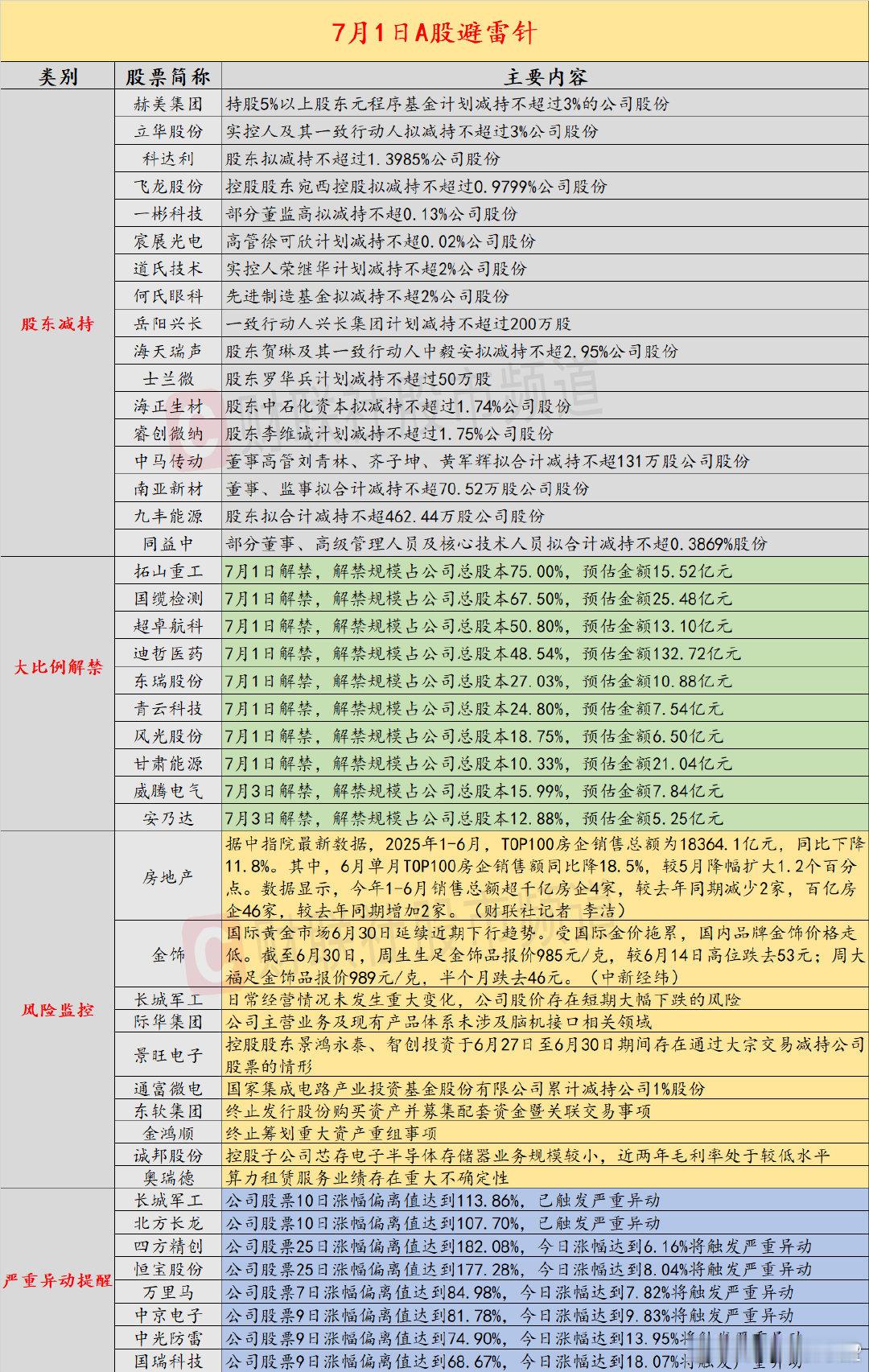Screen dimensions: 869x1372
Task: Click stock name '中马传动'
Action: [x=168, y=460]
